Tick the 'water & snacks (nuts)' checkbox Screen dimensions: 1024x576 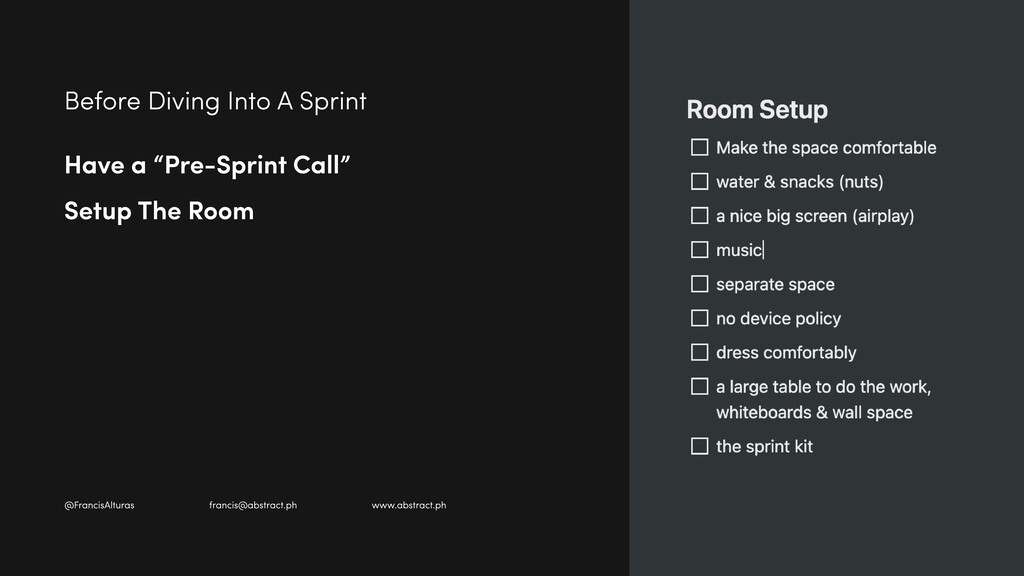(x=699, y=182)
